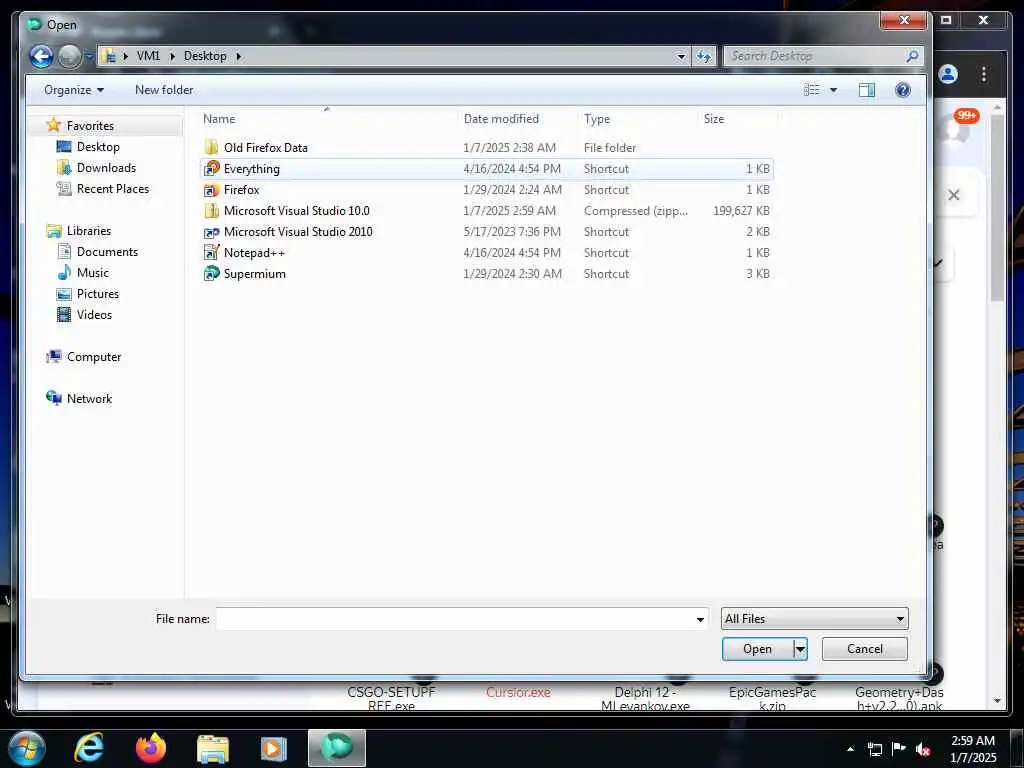Click the New folder button
The height and width of the screenshot is (768, 1024).
pyautogui.click(x=164, y=90)
